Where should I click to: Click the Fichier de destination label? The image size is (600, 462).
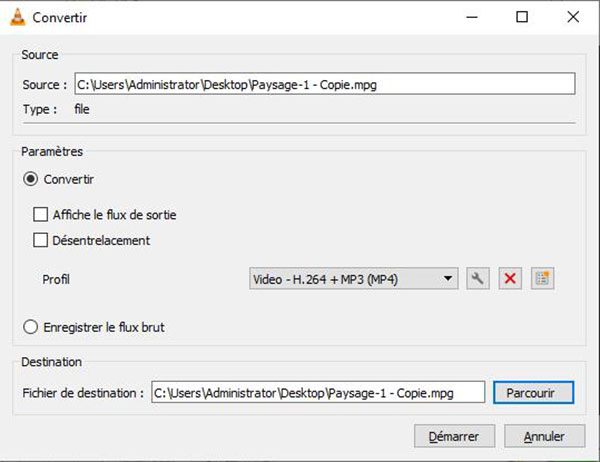pos(84,392)
